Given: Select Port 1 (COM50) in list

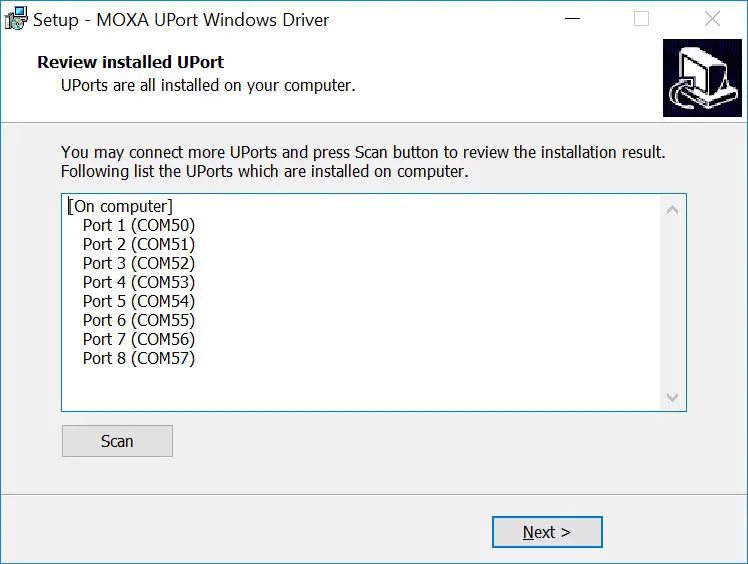Looking at the screenshot, I should click(138, 225).
